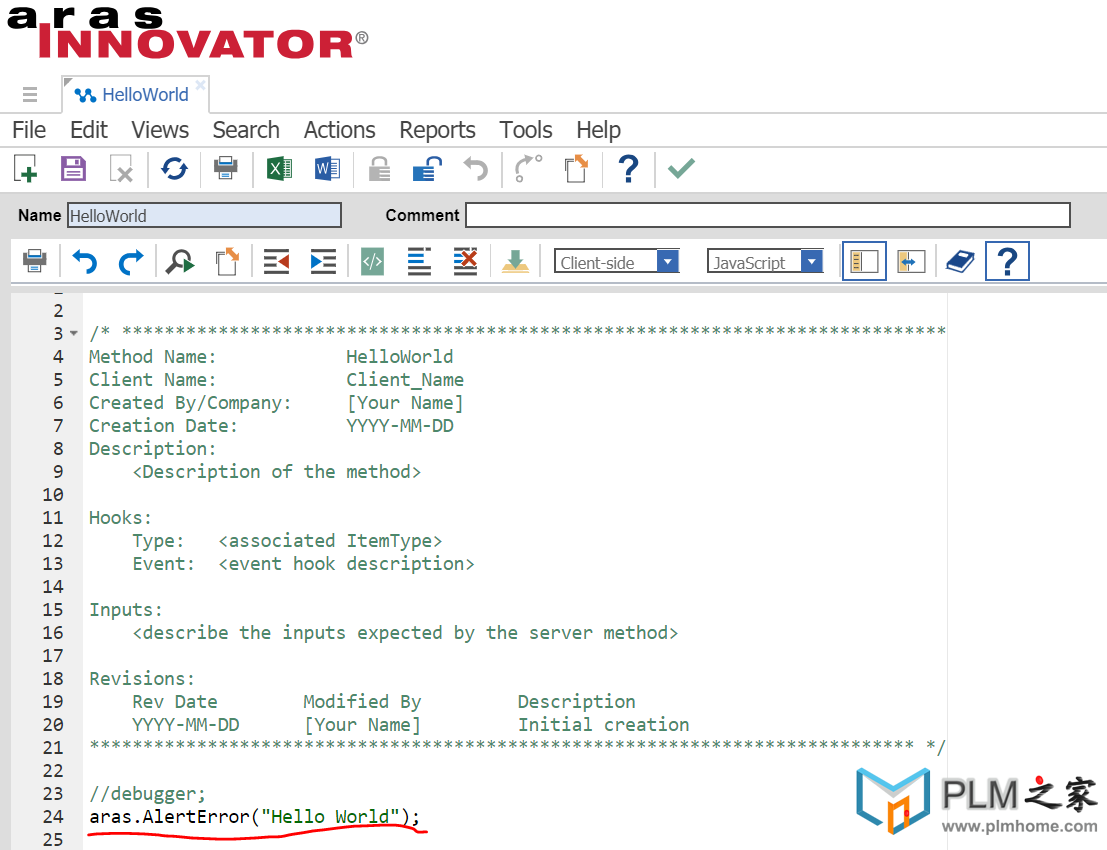Click the green checkmark icon

[681, 168]
